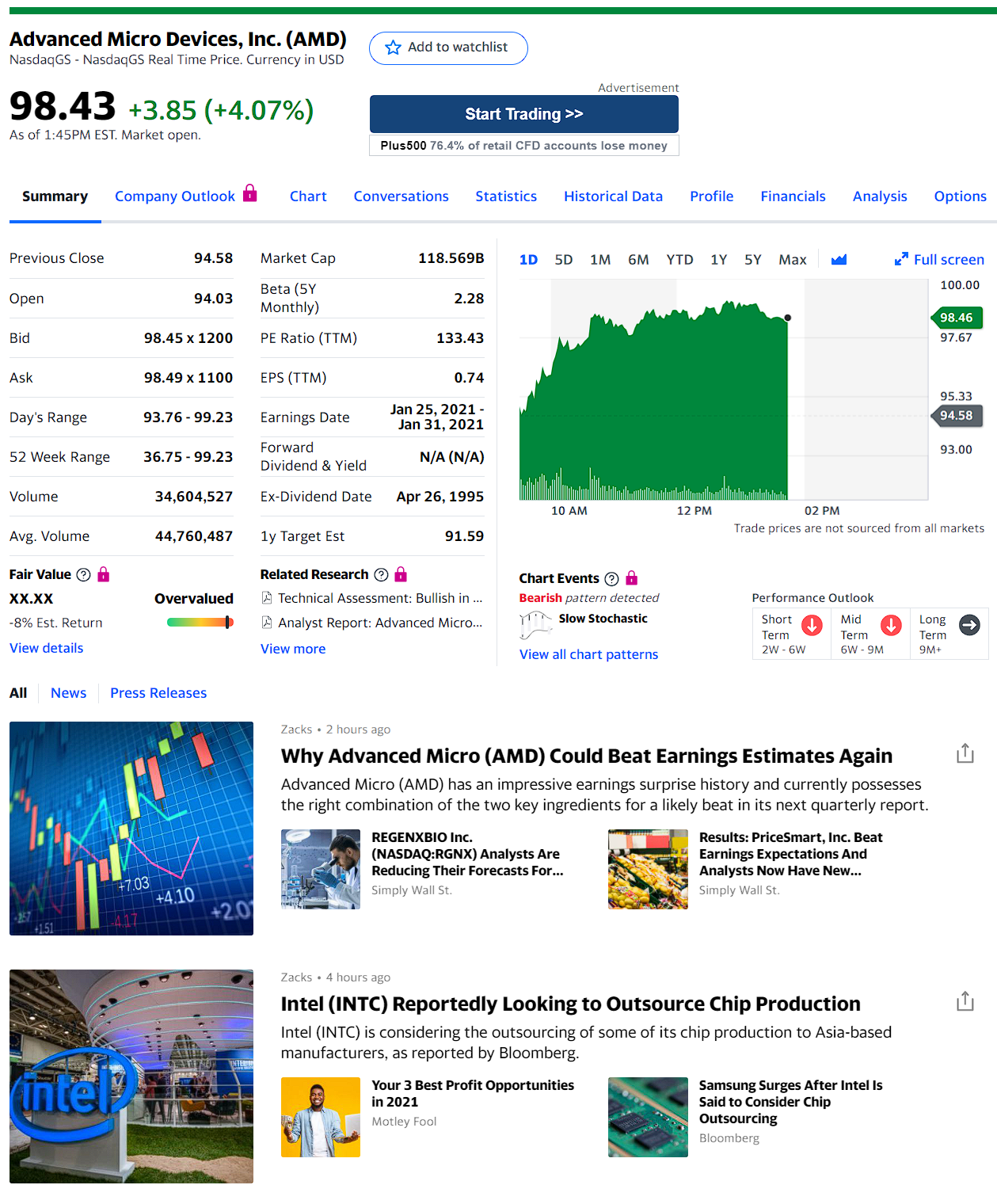Screen dimensions: 997x1204
Task: Click the lock icon next to Fair Value
Action: [104, 574]
